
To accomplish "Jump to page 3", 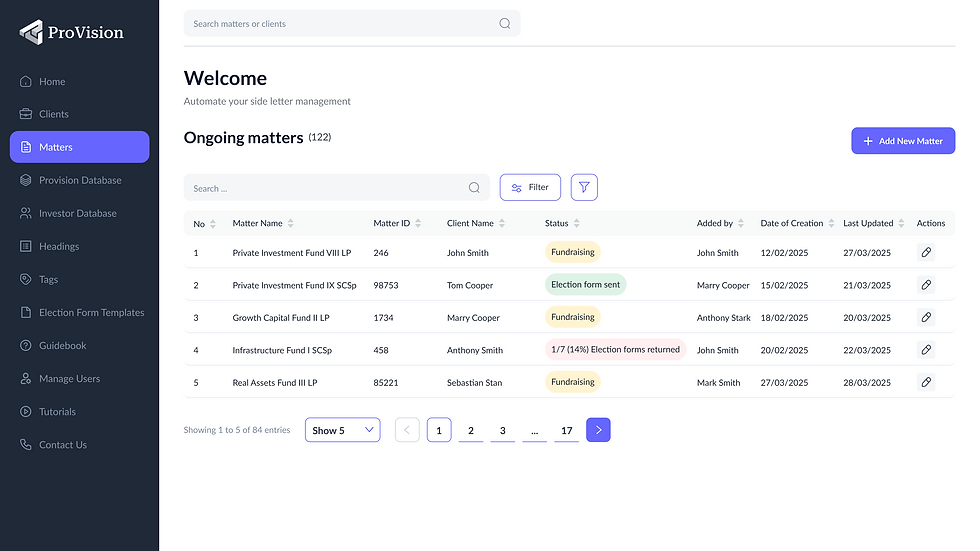I will click(x=502, y=430).
